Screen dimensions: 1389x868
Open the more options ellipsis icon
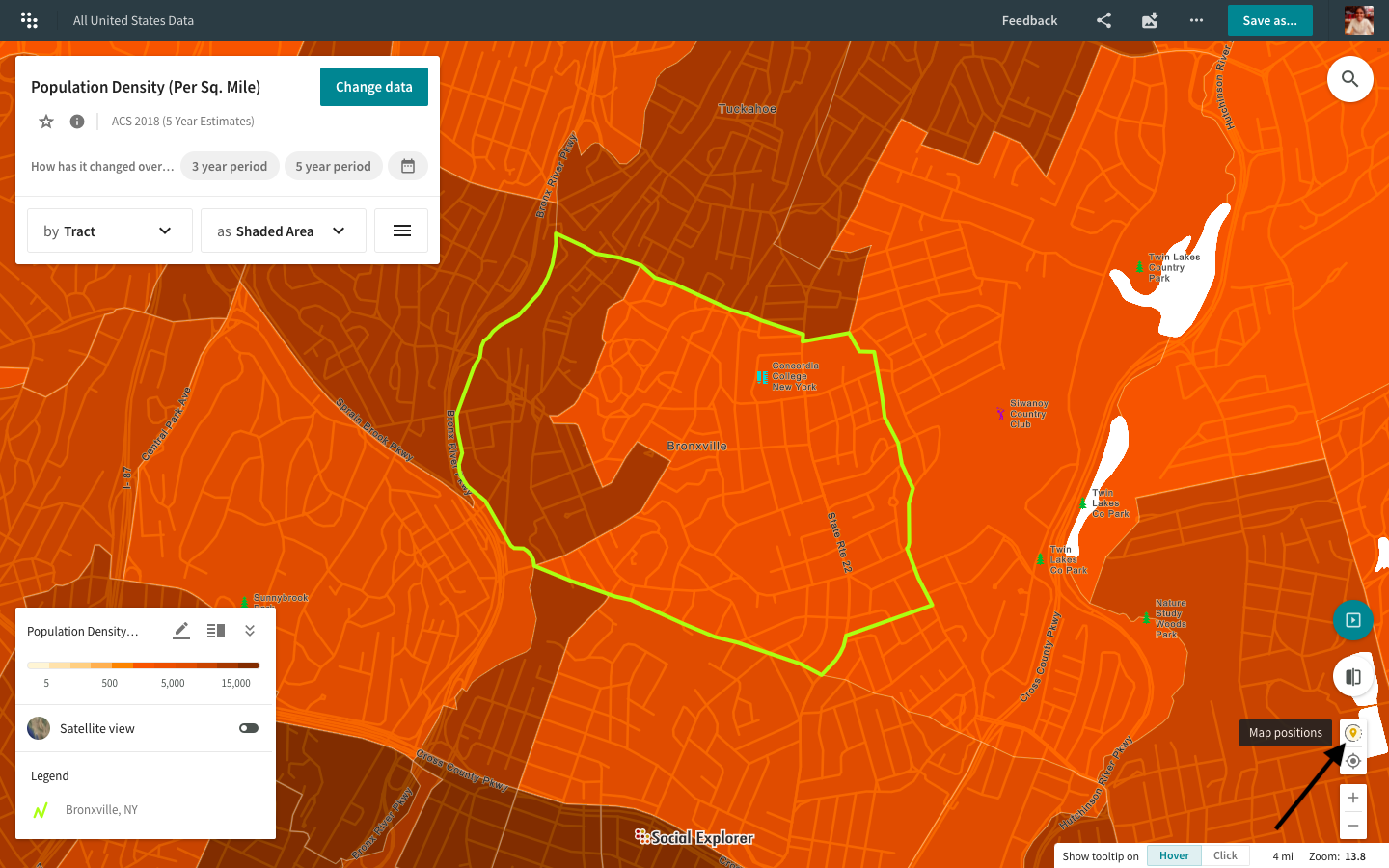[x=1196, y=20]
